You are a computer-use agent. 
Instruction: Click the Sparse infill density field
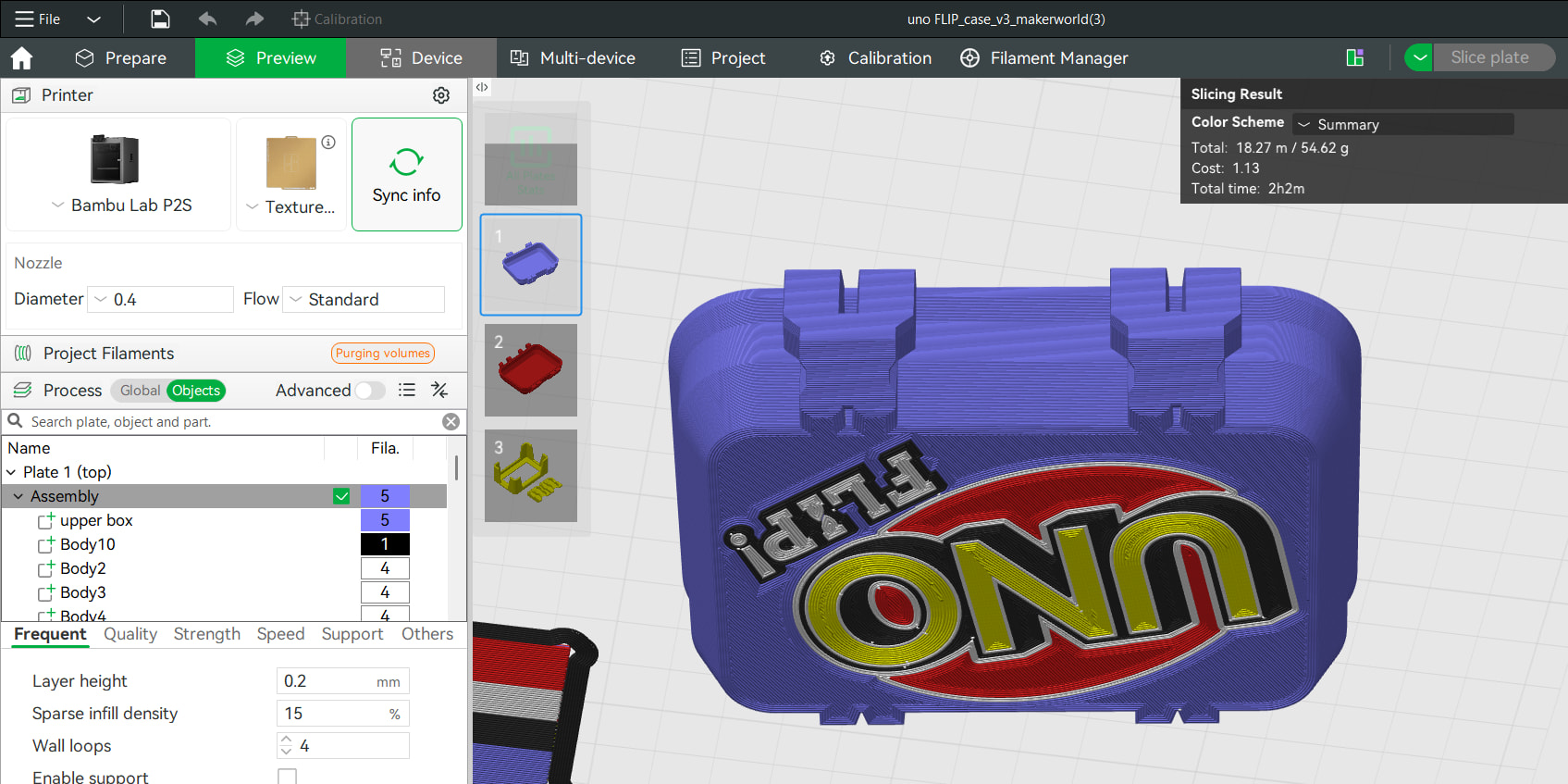pyautogui.click(x=343, y=714)
